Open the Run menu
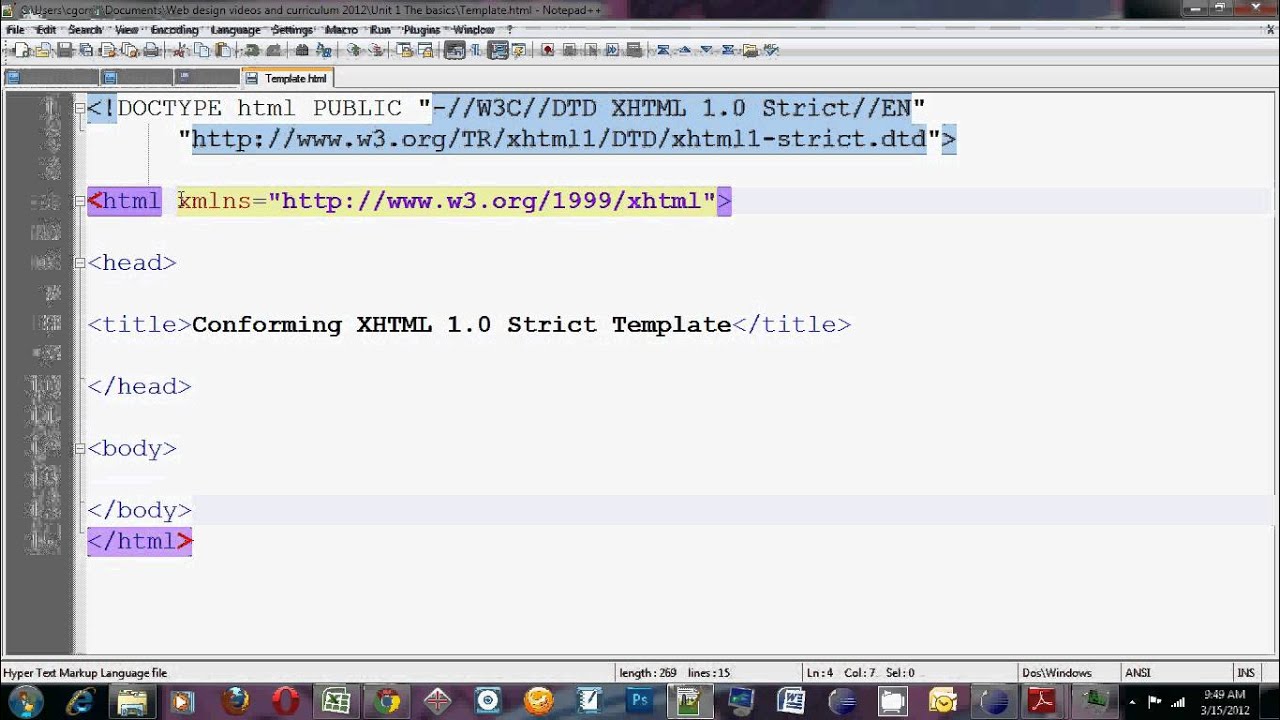This screenshot has width=1280, height=720. pyautogui.click(x=380, y=30)
